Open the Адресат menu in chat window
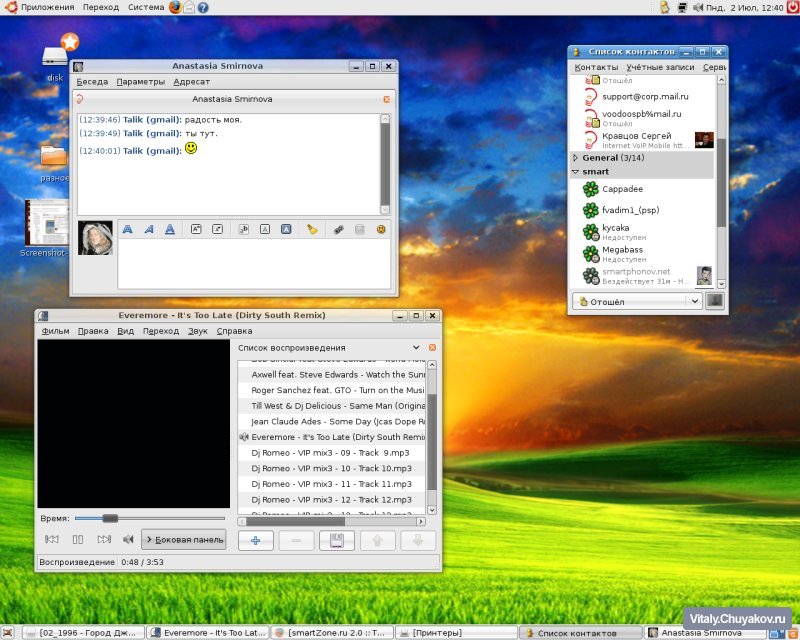Viewport: 800px width, 640px height. point(191,82)
